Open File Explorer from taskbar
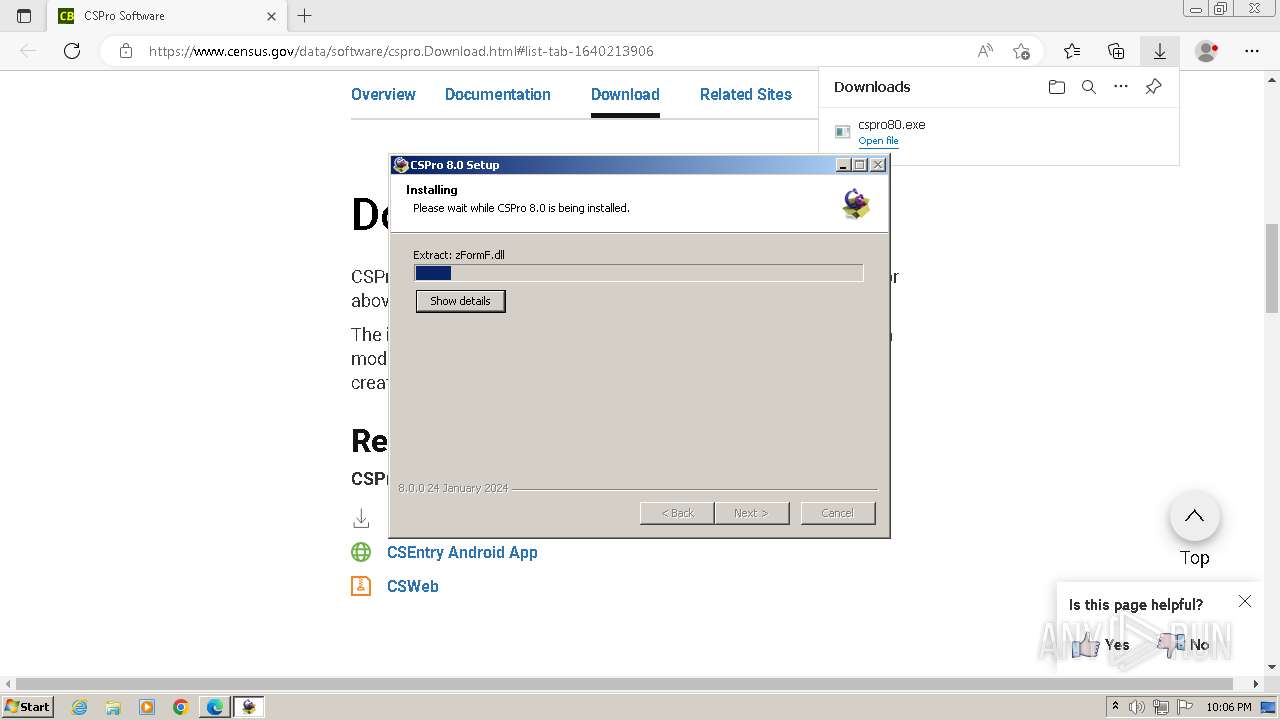Screen dimensions: 1280x720 tap(113, 707)
